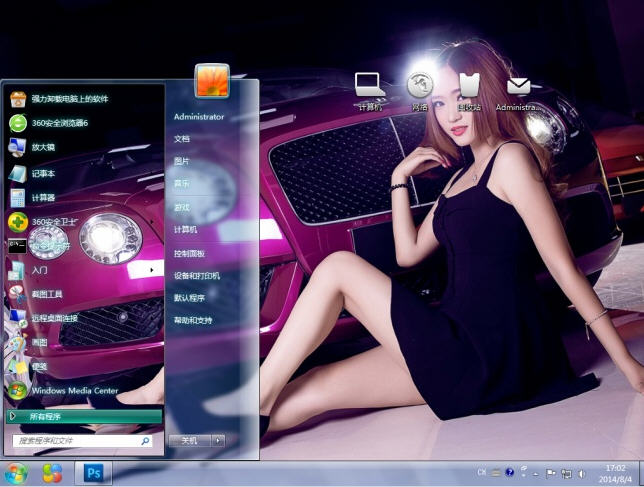
Task: Click the CH language indicator in the tray
Action: point(482,473)
